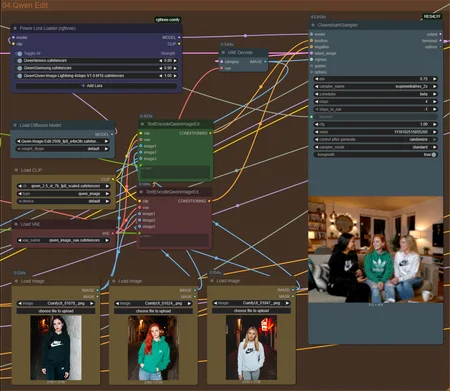
Task: Click the output socket on ClownsharKSampler
Action: (440, 34)
